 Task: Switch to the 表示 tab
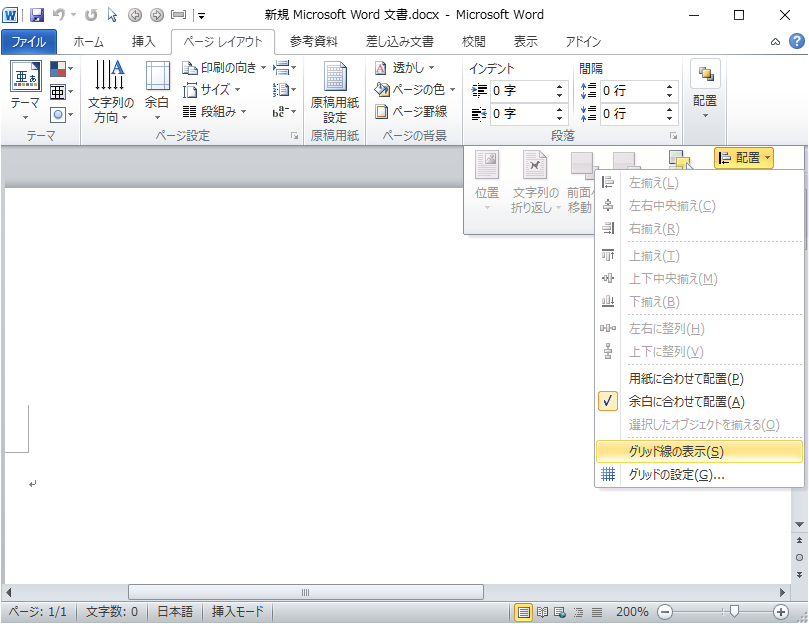click(x=526, y=42)
